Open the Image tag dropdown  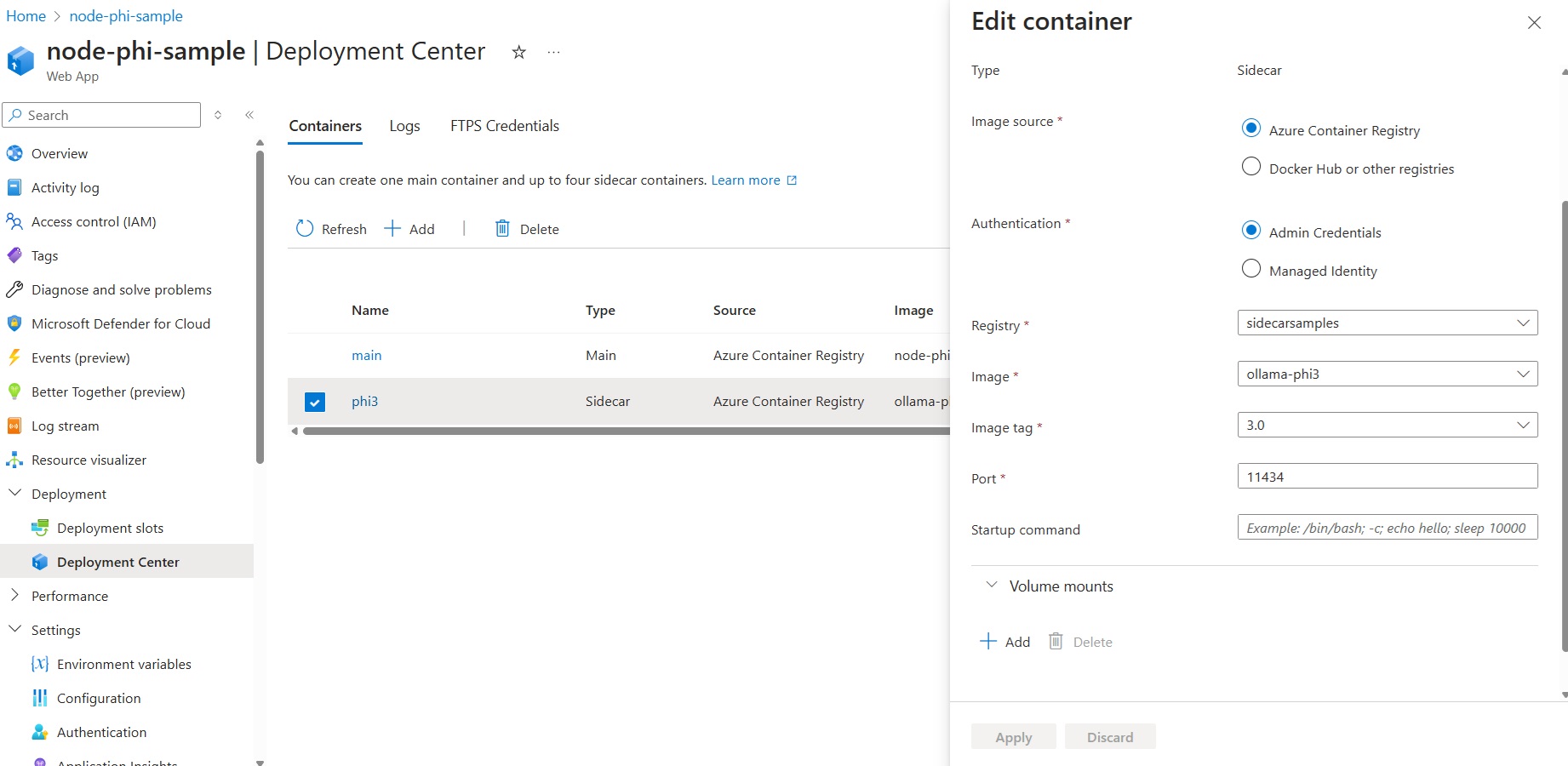tap(1387, 425)
